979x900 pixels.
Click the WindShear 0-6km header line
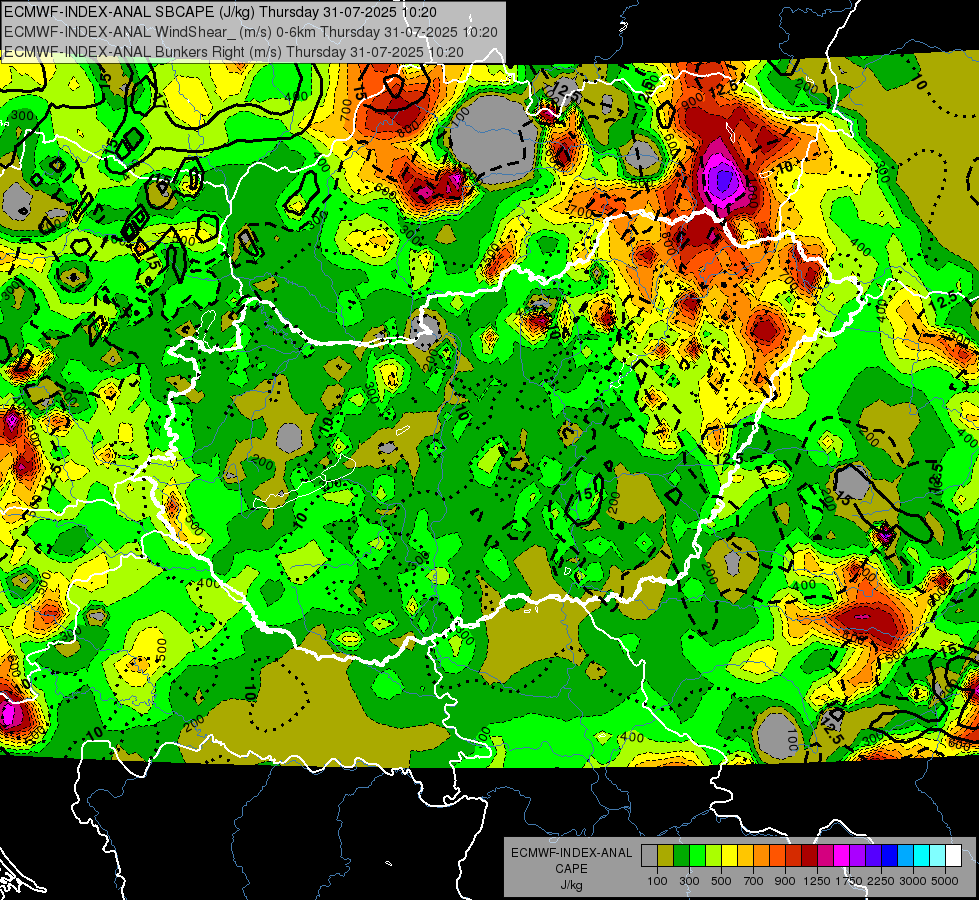tap(251, 32)
